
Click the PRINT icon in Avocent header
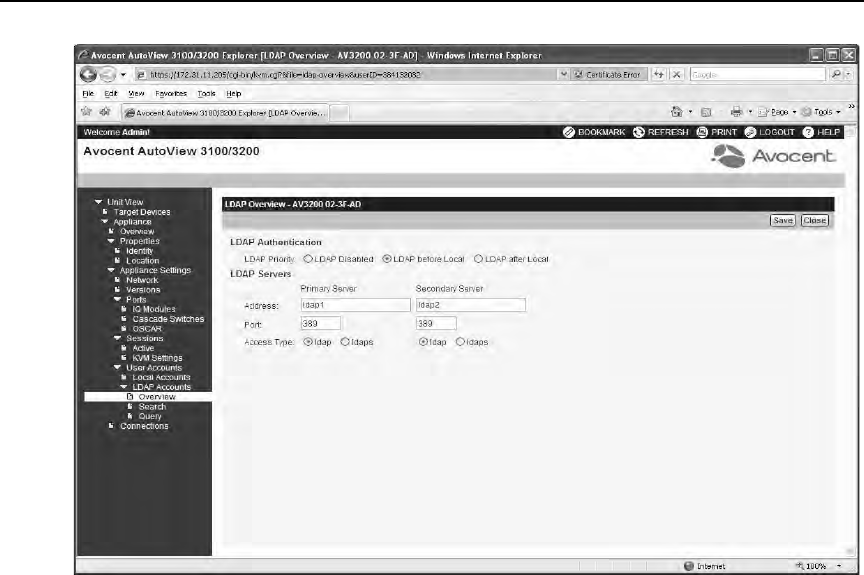click(x=702, y=132)
